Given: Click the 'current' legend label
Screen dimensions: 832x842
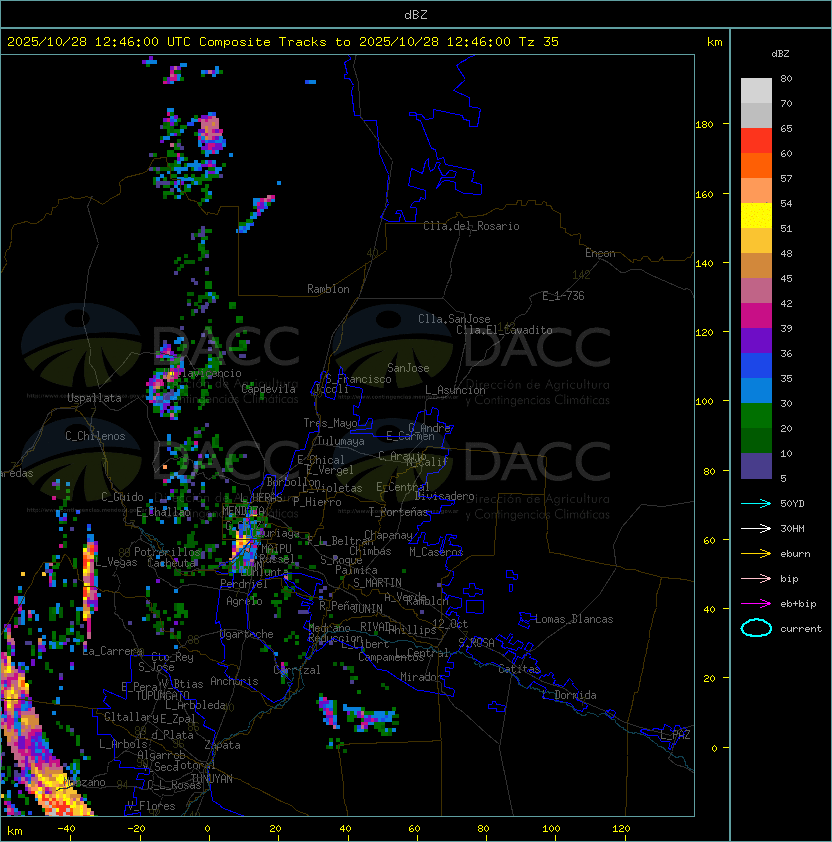Looking at the screenshot, I should tap(801, 628).
